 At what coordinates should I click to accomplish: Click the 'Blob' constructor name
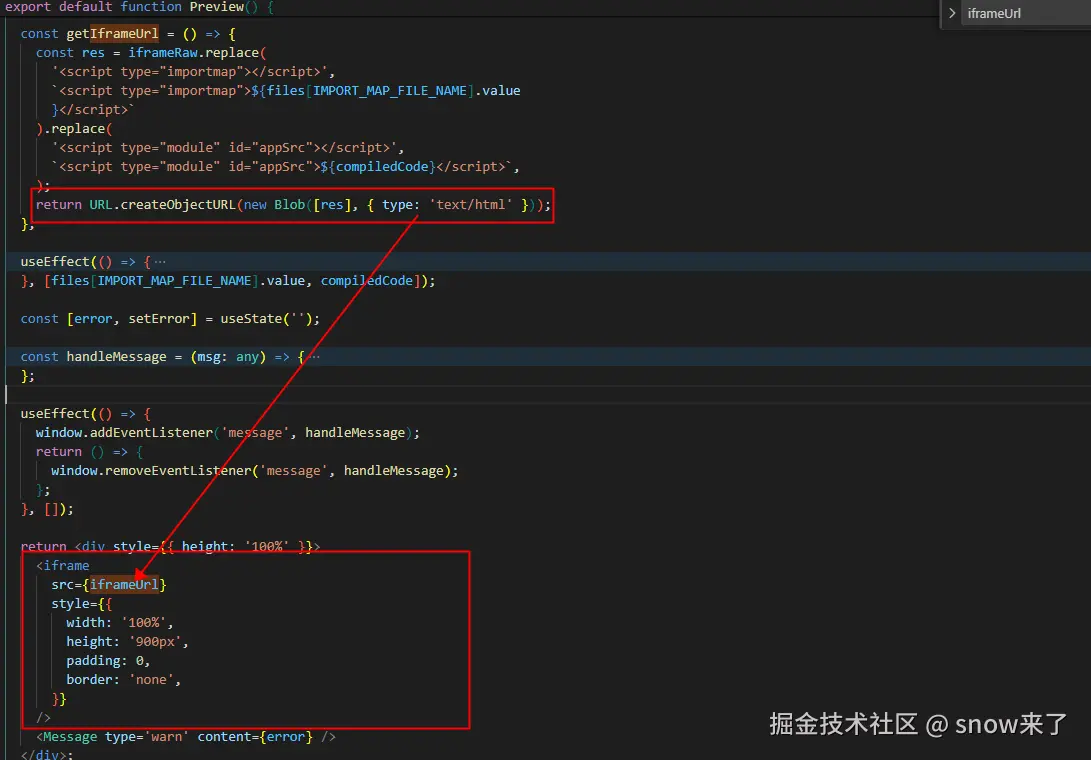coord(289,205)
